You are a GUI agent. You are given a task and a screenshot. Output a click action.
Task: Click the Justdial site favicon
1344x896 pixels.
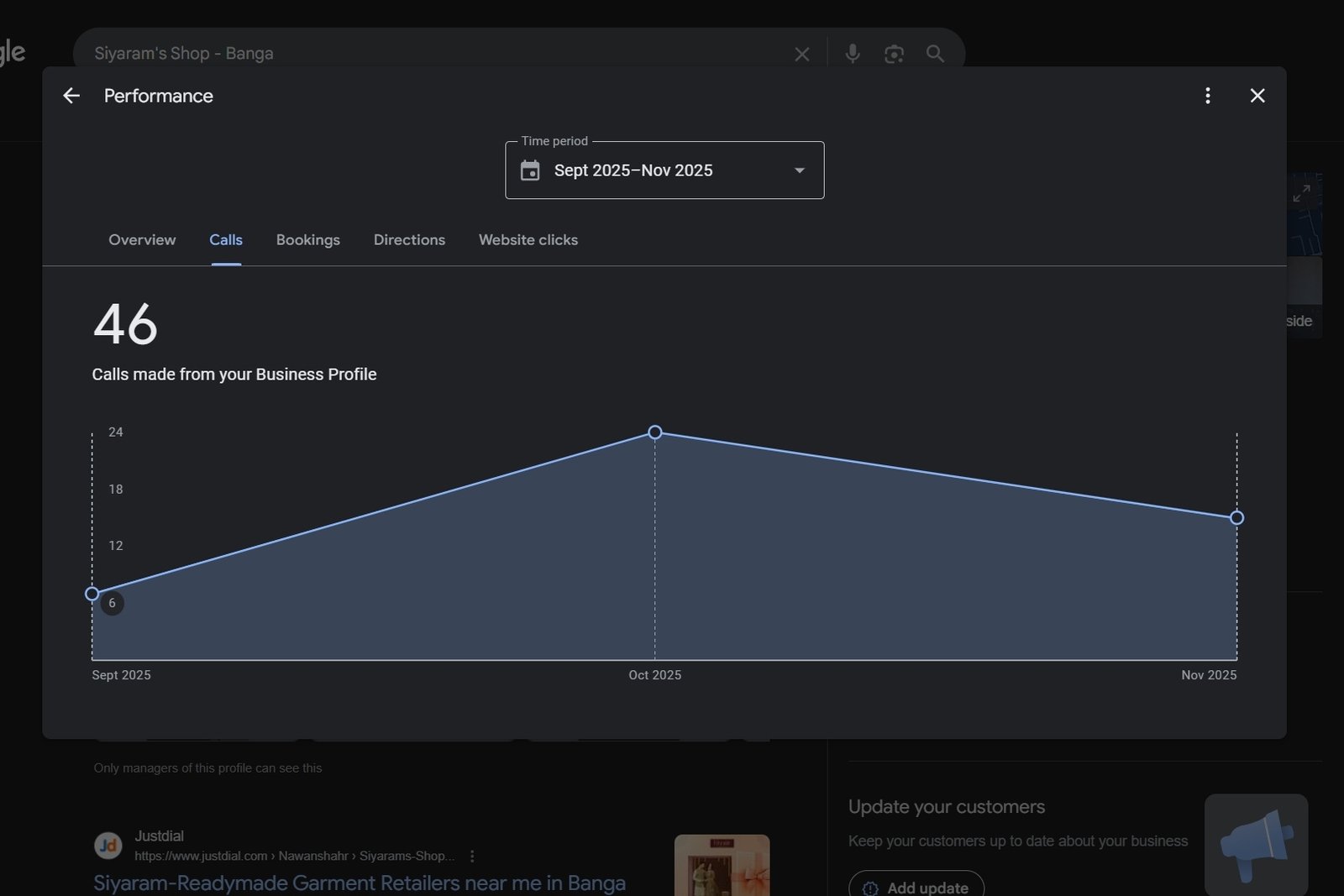(108, 846)
